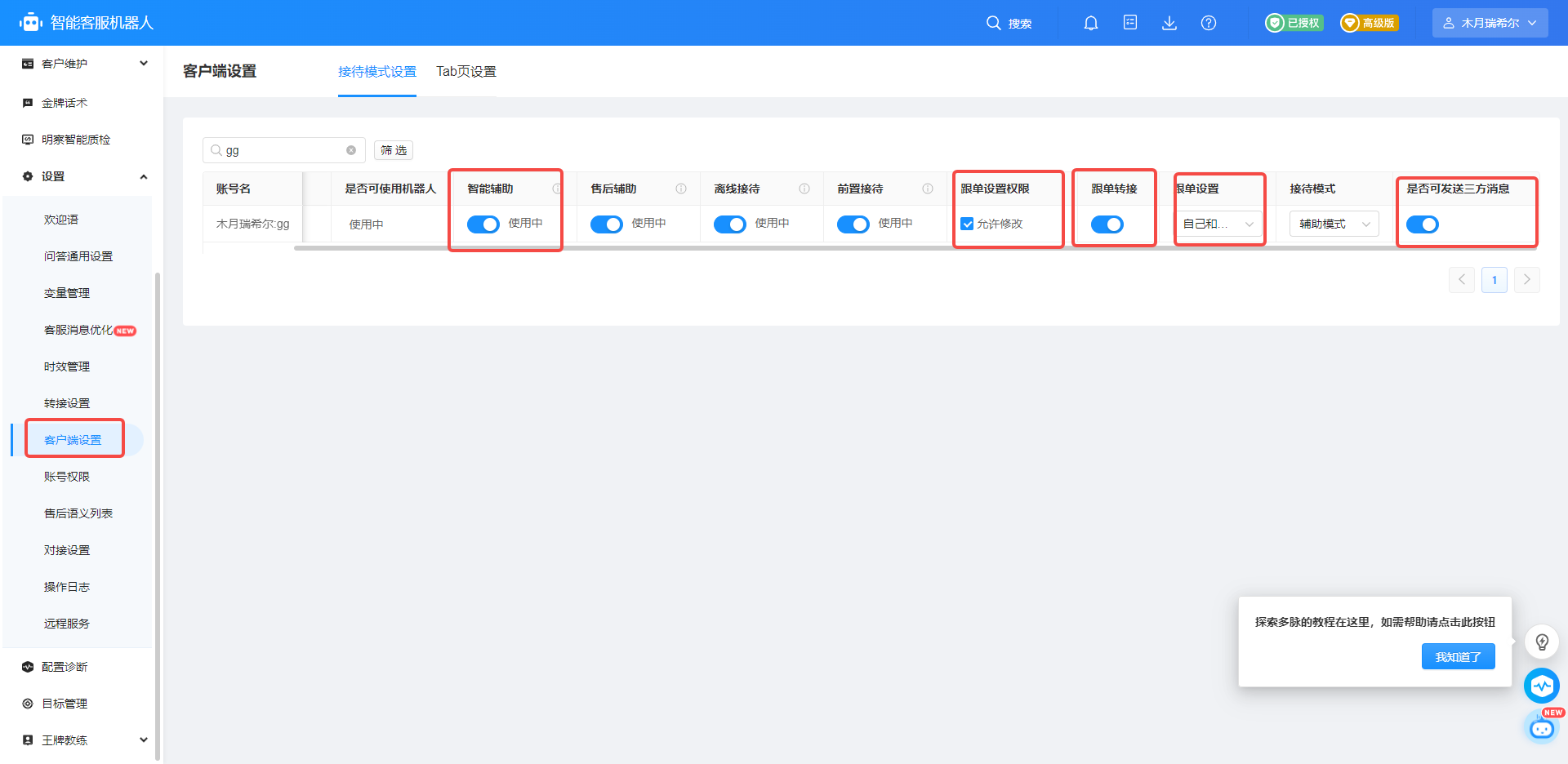
Task: Click info icon beside 前置接待 header
Action: pyautogui.click(x=928, y=189)
